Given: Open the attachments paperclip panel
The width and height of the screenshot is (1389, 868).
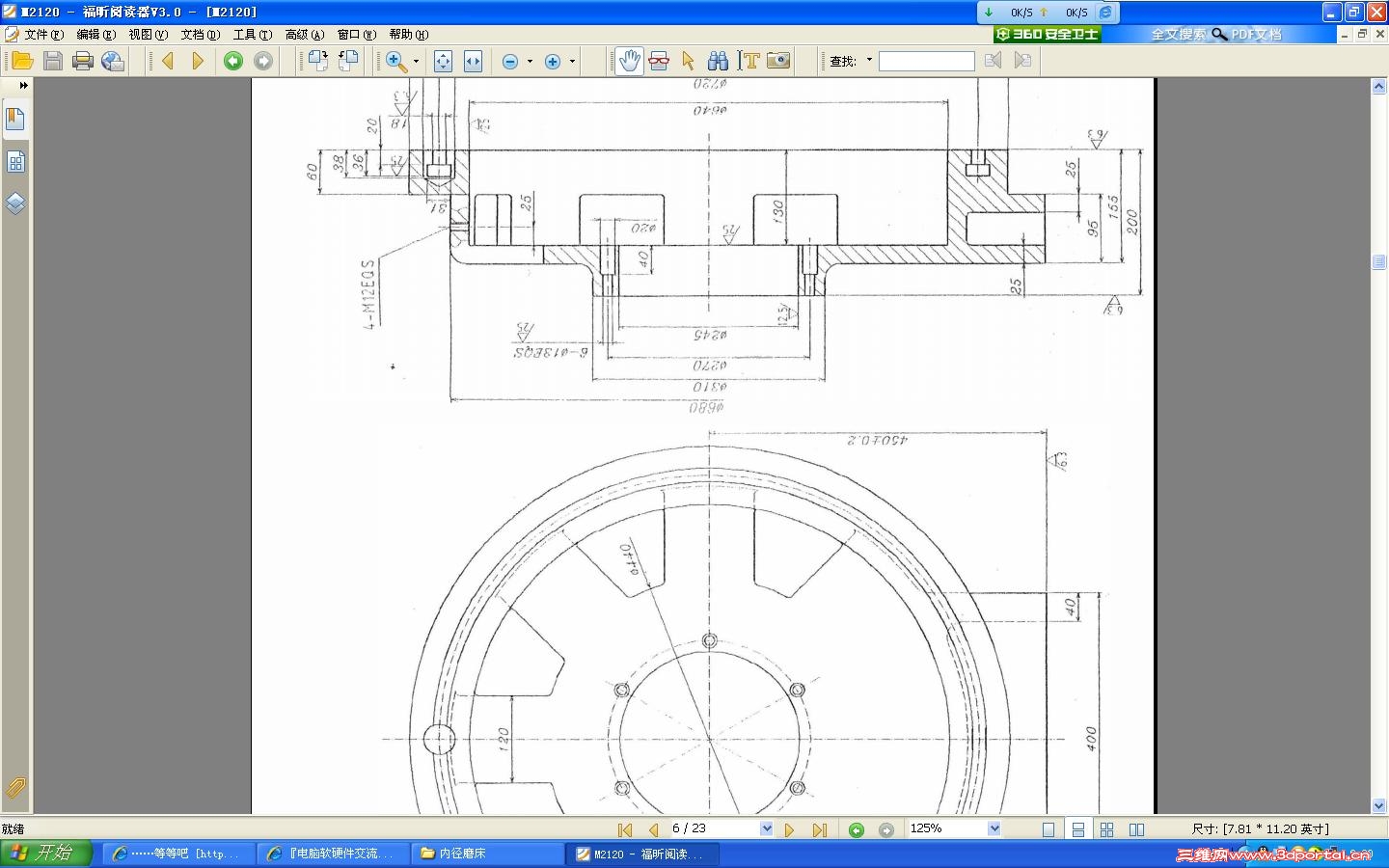Looking at the screenshot, I should 15,788.
